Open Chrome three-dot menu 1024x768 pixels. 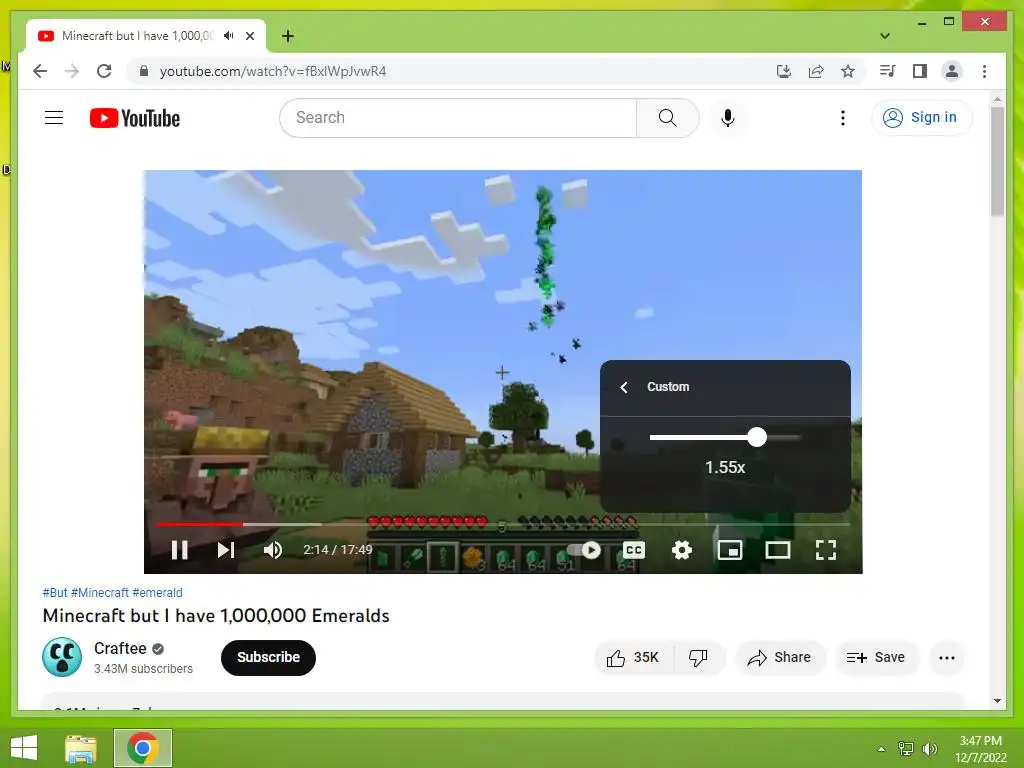tap(984, 71)
